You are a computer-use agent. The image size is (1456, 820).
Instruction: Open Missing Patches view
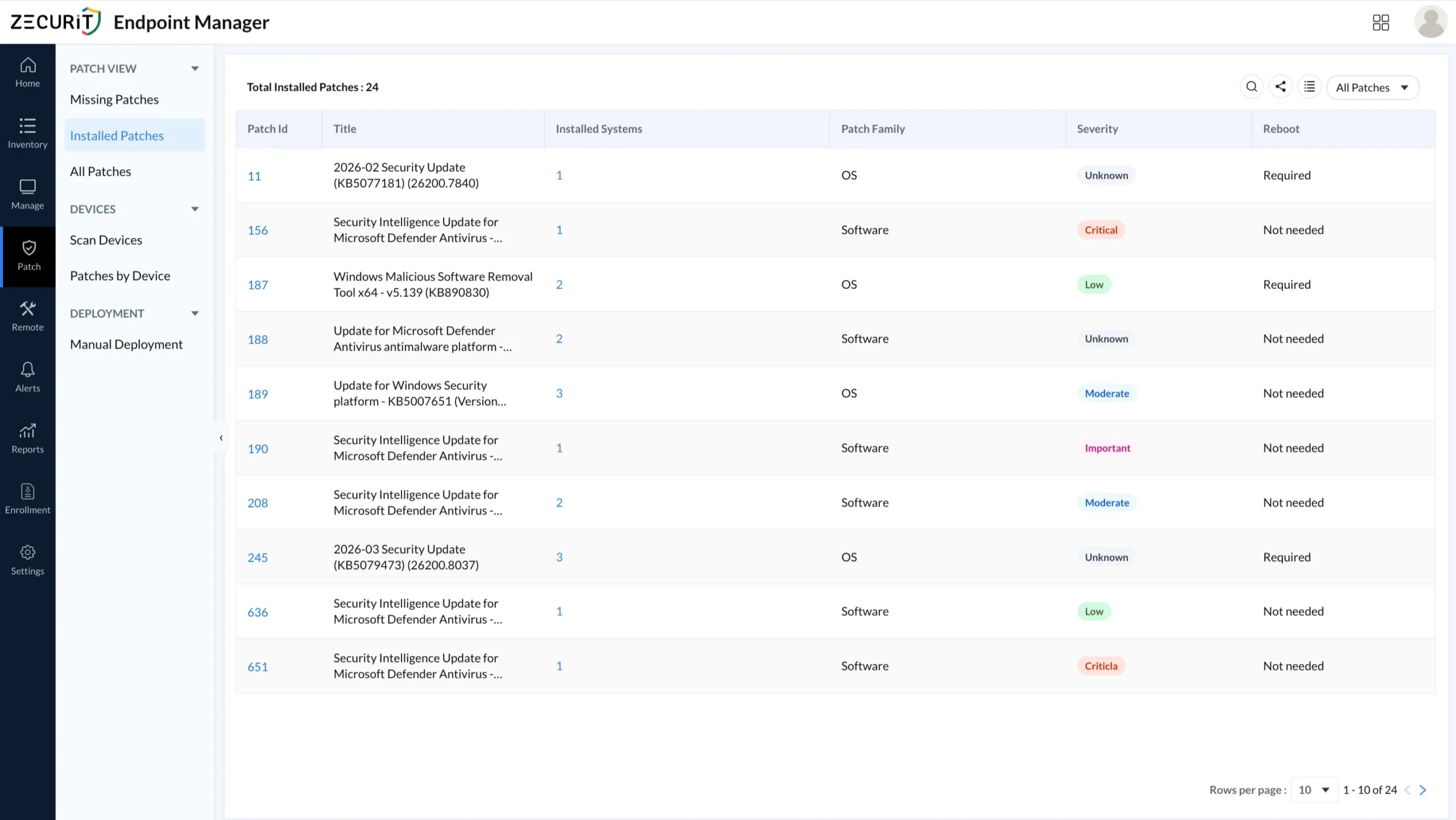tap(114, 100)
